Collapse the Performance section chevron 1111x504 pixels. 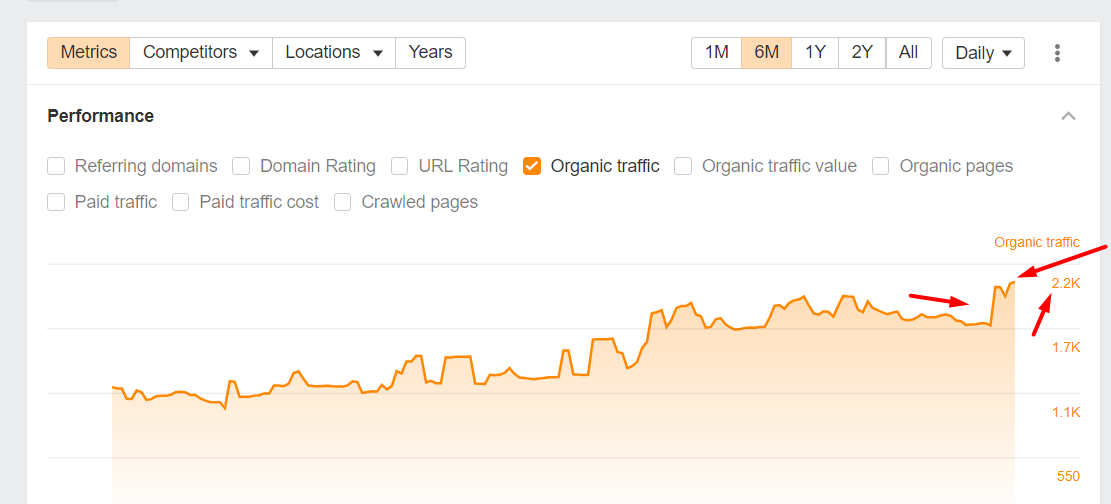point(1068,116)
